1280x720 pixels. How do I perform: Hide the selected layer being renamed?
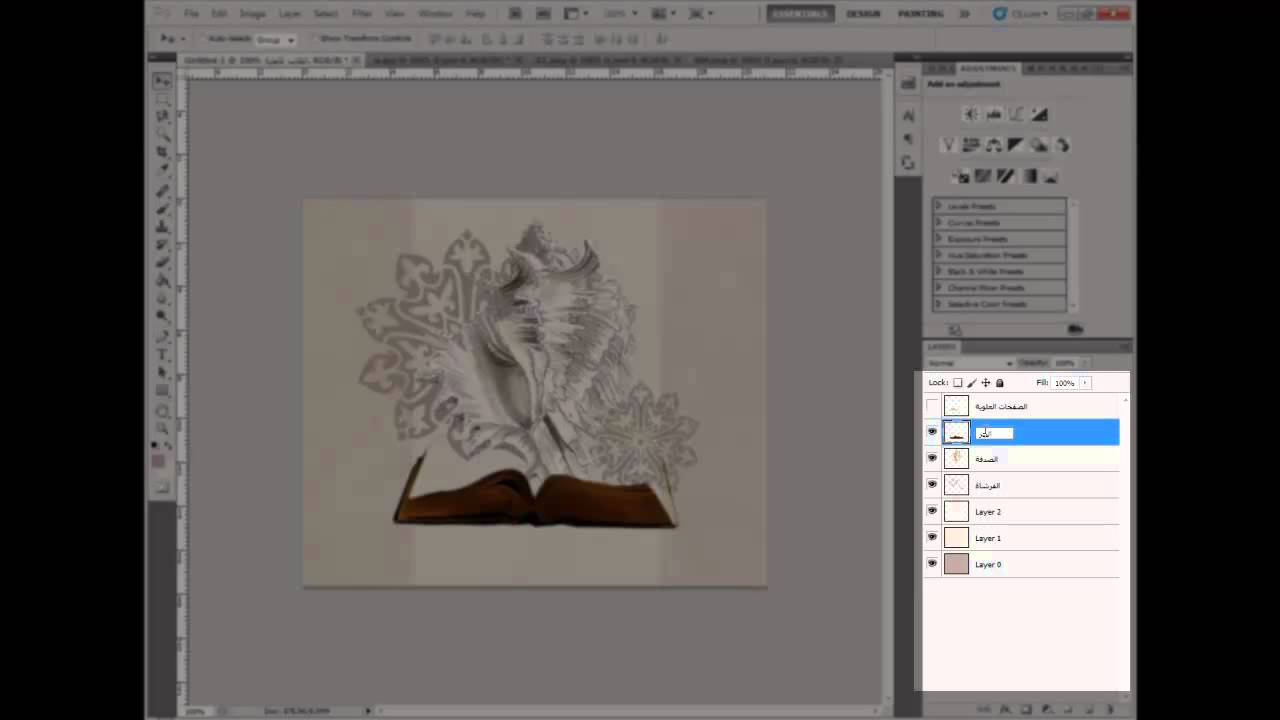[932, 432]
